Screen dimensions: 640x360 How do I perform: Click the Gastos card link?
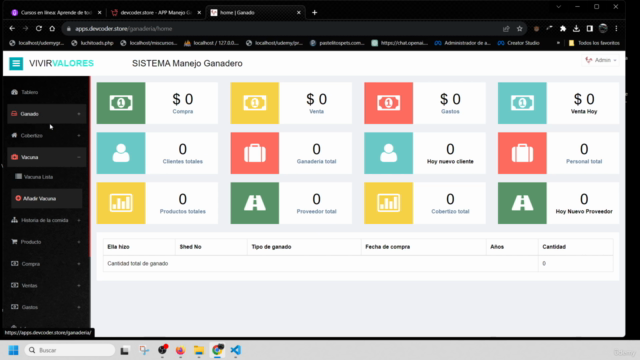[x=450, y=111]
